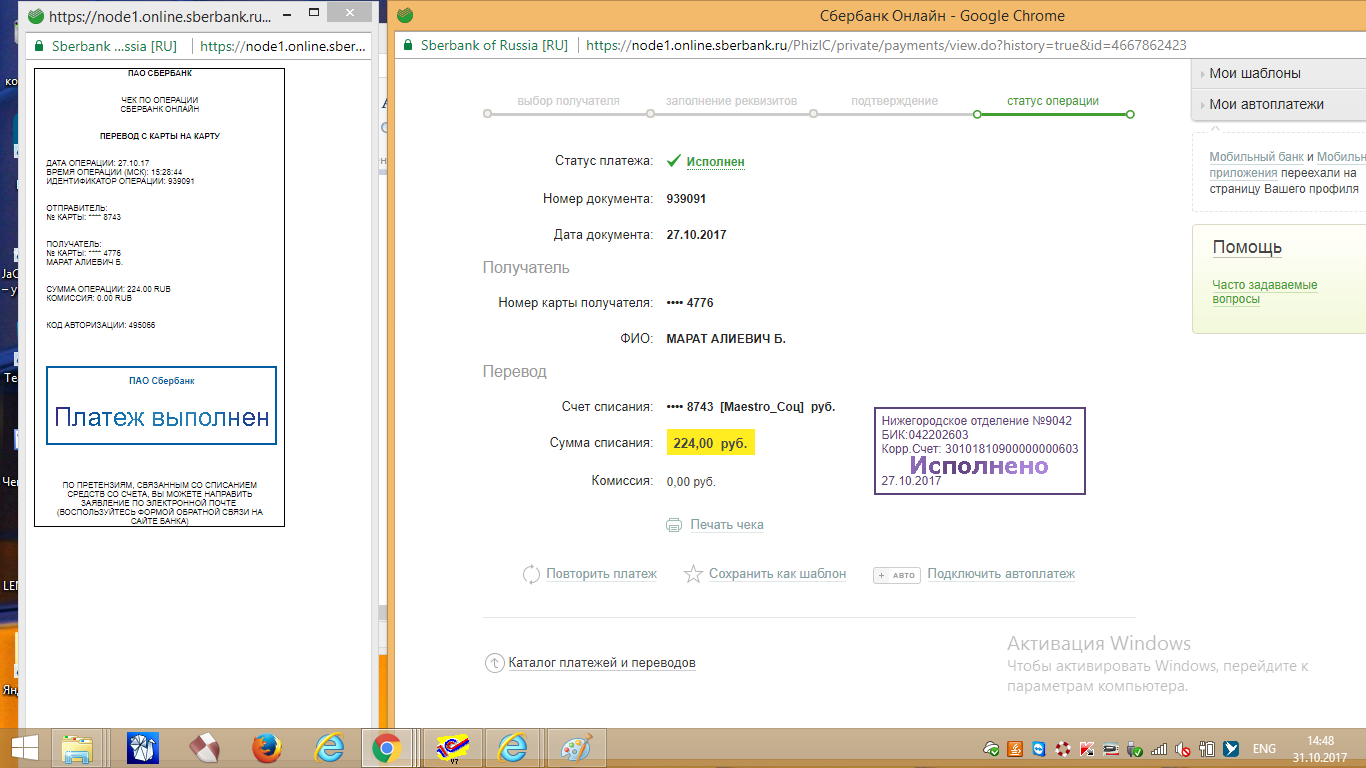Screen dimensions: 1366x768
Task: Click the star icon for saving template
Action: (x=693, y=574)
